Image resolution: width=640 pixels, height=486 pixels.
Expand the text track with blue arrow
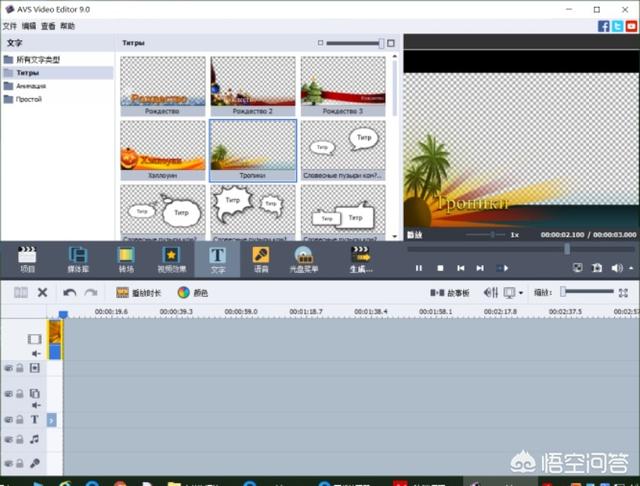click(x=51, y=420)
